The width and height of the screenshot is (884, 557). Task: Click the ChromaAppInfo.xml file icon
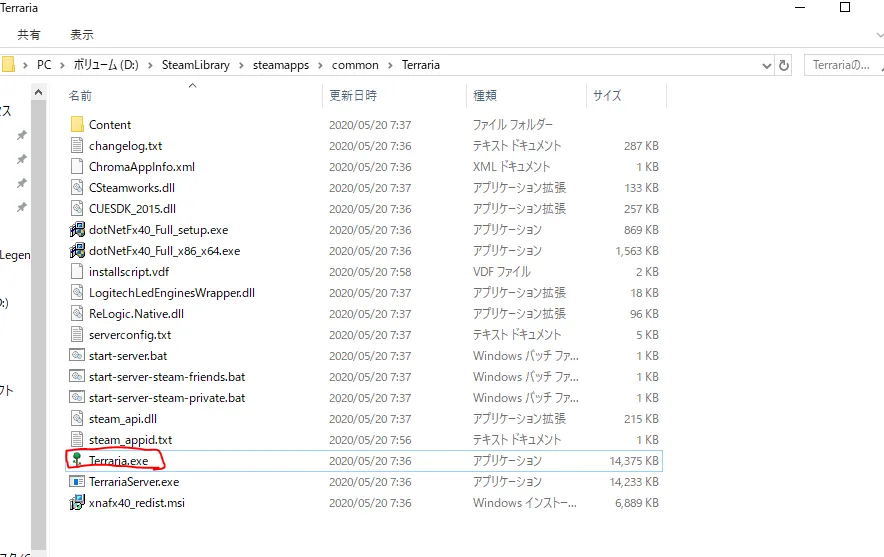click(77, 166)
